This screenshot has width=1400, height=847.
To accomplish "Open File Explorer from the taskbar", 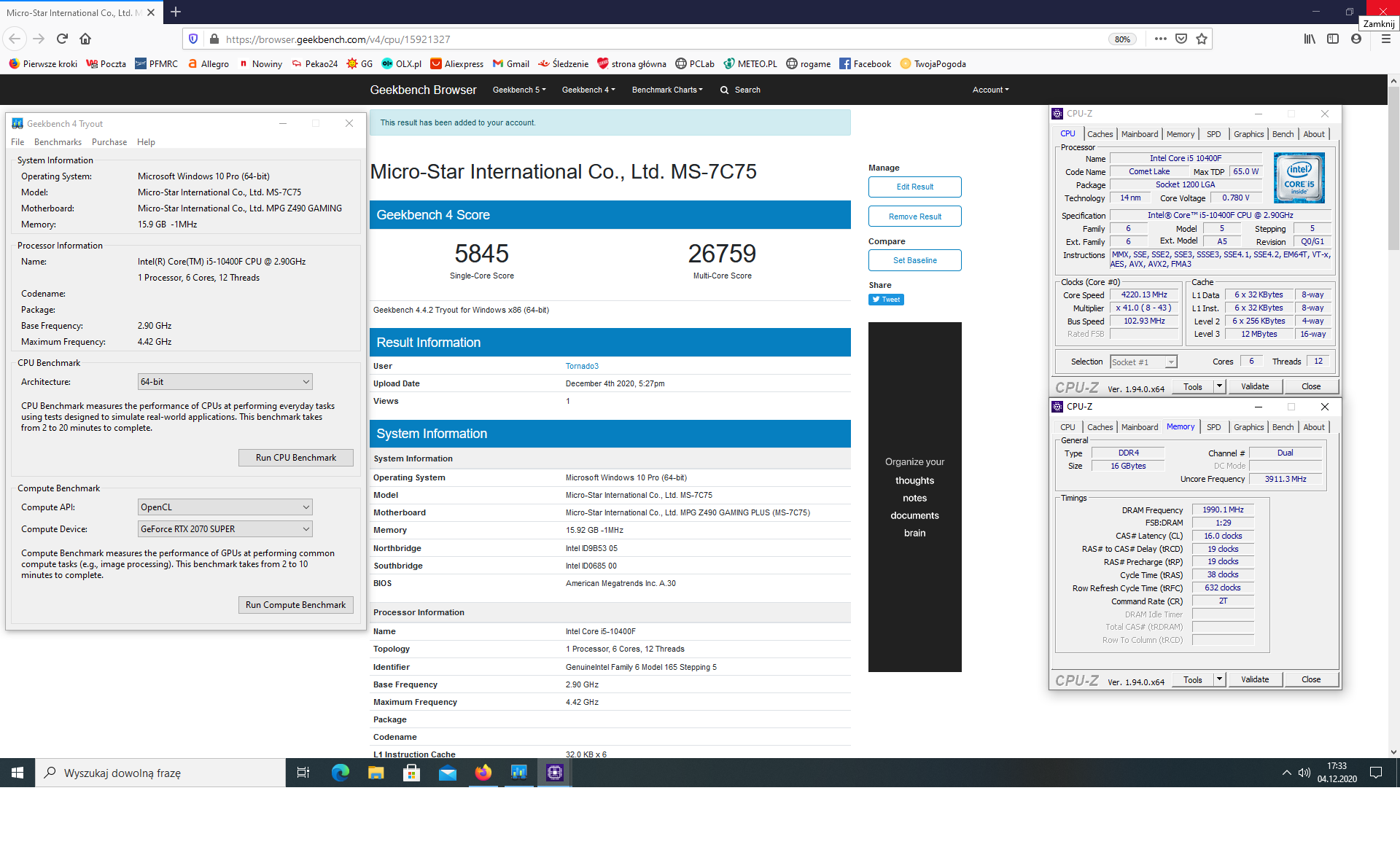I will point(376,773).
